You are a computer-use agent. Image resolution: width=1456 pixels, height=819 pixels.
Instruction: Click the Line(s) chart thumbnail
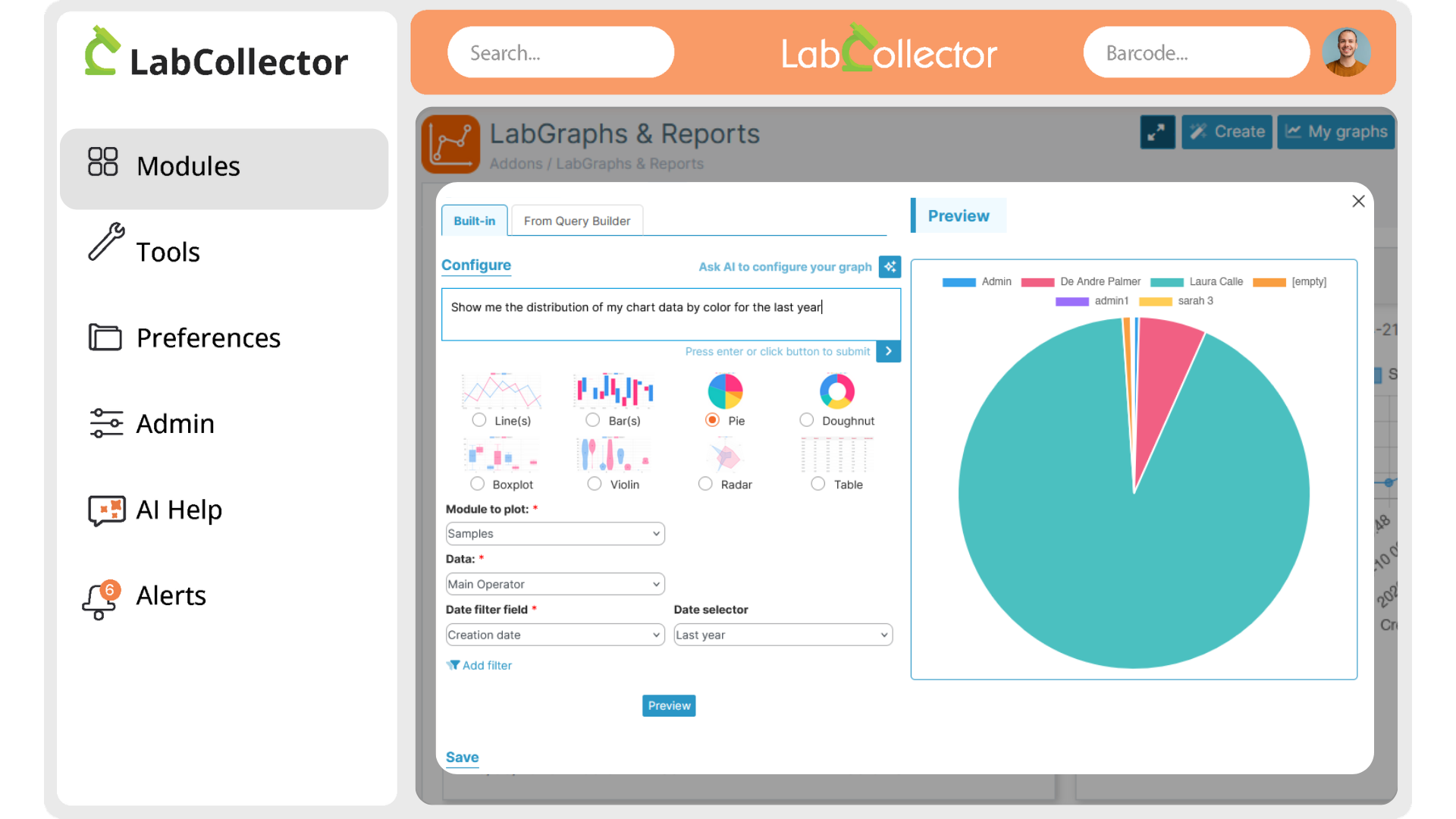pyautogui.click(x=501, y=391)
